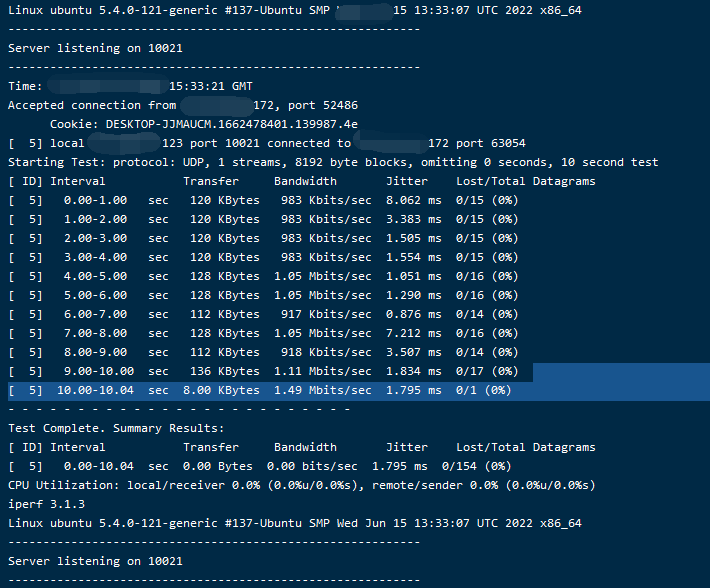Click the 'Starting Test: protocol: UDP' line

coord(333,162)
